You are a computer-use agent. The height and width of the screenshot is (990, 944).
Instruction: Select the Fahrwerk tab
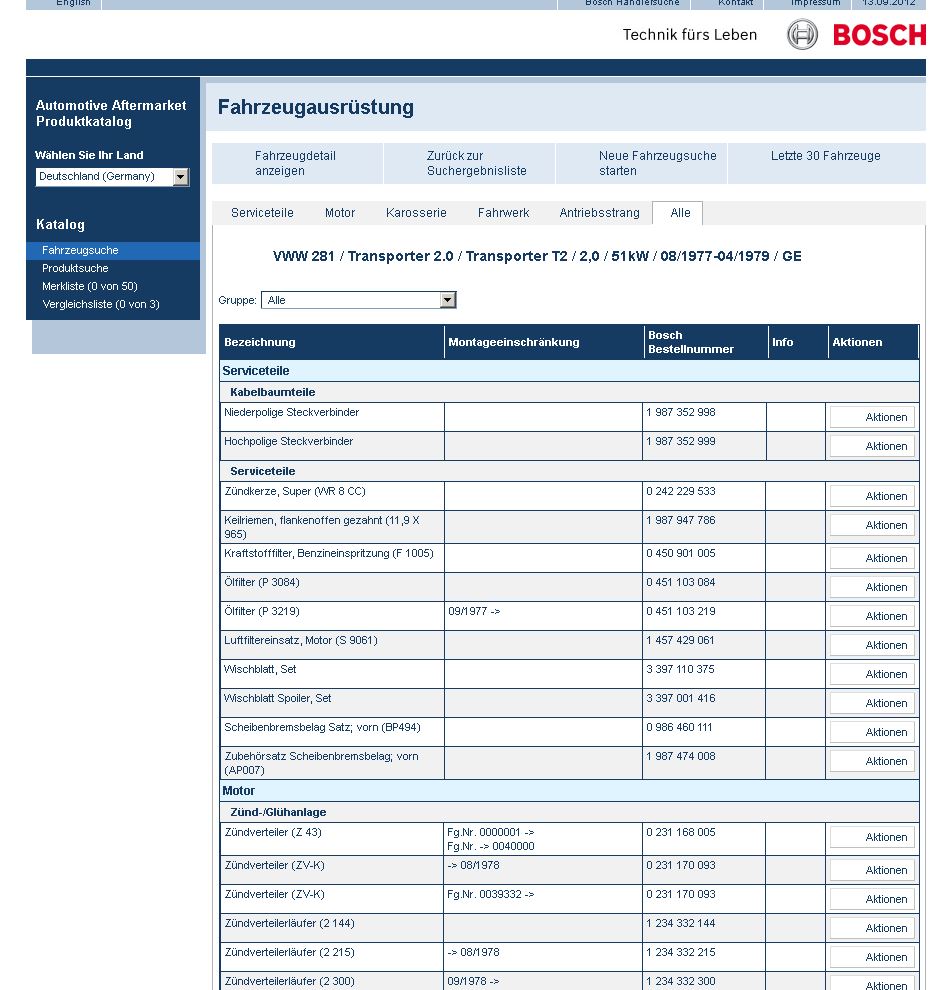click(503, 213)
